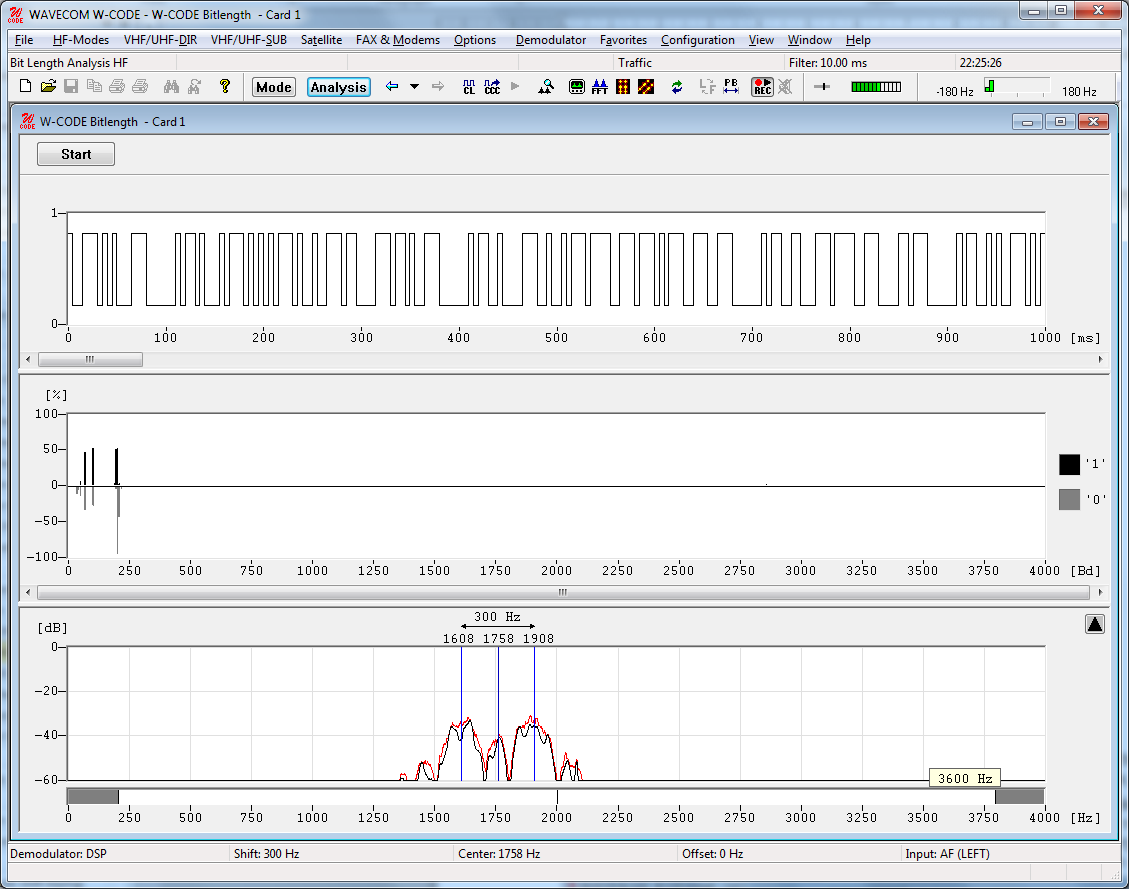Click the Shift: 300 Hz status field
Viewport: 1129px width, 889px height.
pos(340,854)
